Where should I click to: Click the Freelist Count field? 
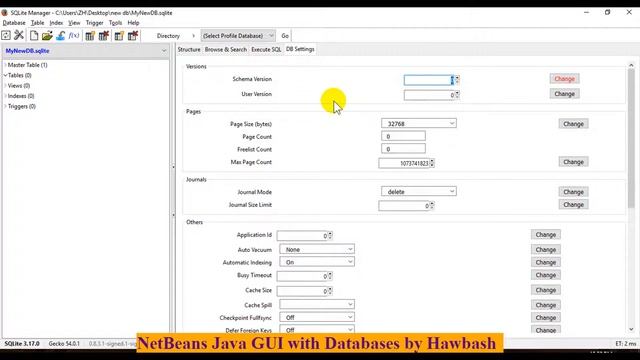pos(403,149)
